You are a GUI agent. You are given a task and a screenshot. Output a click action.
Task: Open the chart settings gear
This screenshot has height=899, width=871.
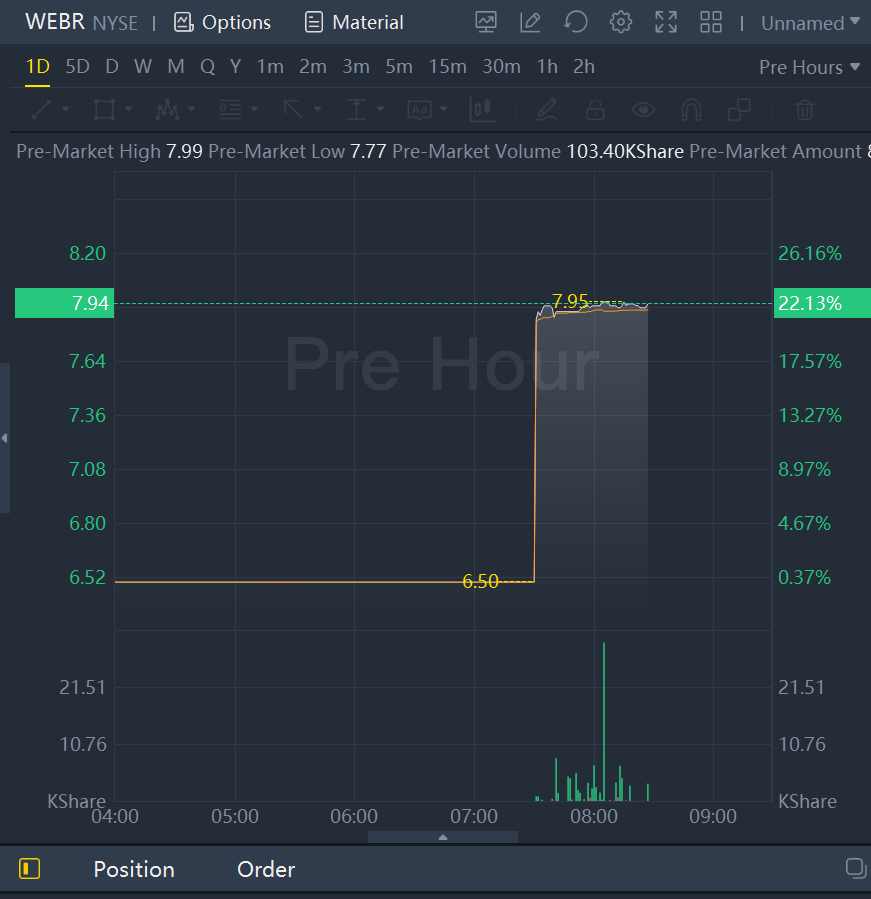coord(621,22)
